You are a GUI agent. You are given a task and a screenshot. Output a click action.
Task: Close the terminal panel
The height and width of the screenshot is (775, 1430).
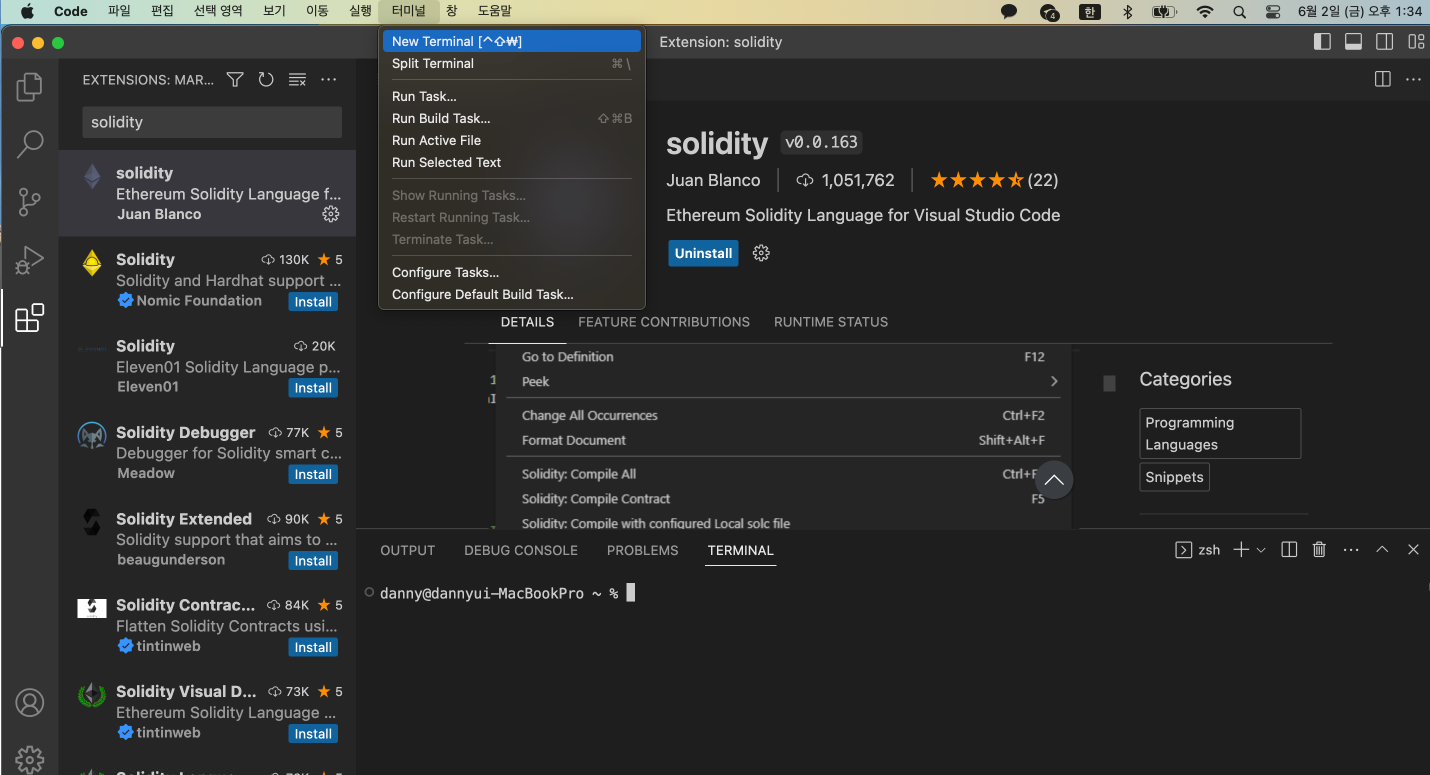[x=1413, y=550]
